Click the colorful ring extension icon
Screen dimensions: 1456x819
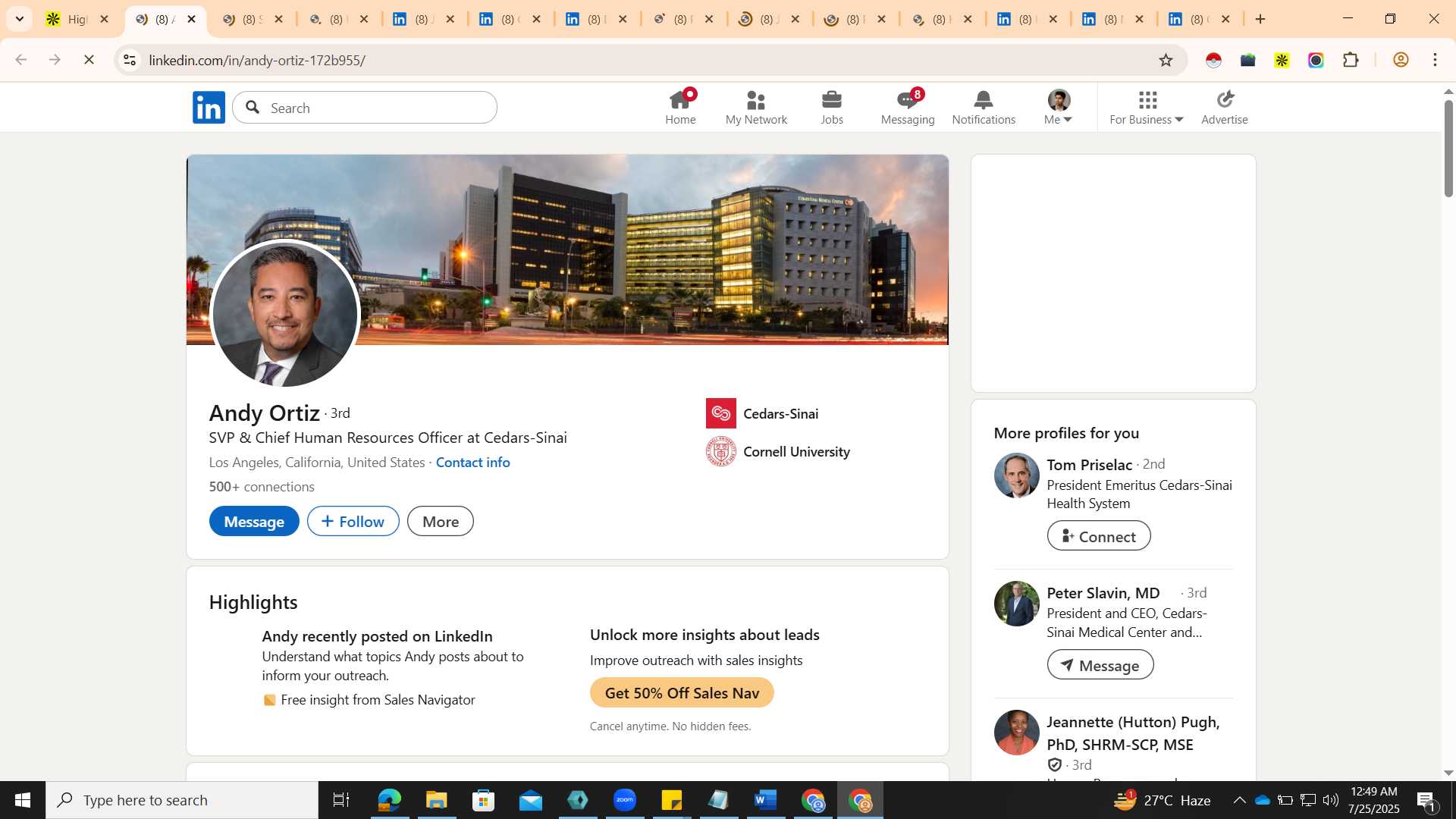[x=1316, y=60]
